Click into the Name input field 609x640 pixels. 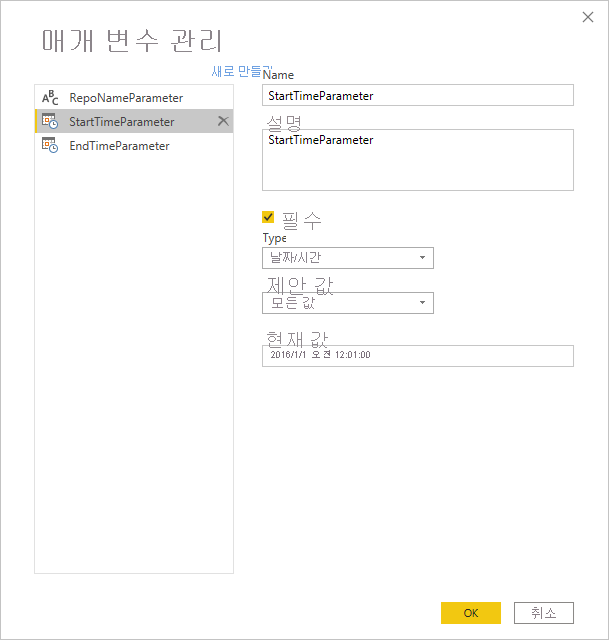(x=418, y=95)
